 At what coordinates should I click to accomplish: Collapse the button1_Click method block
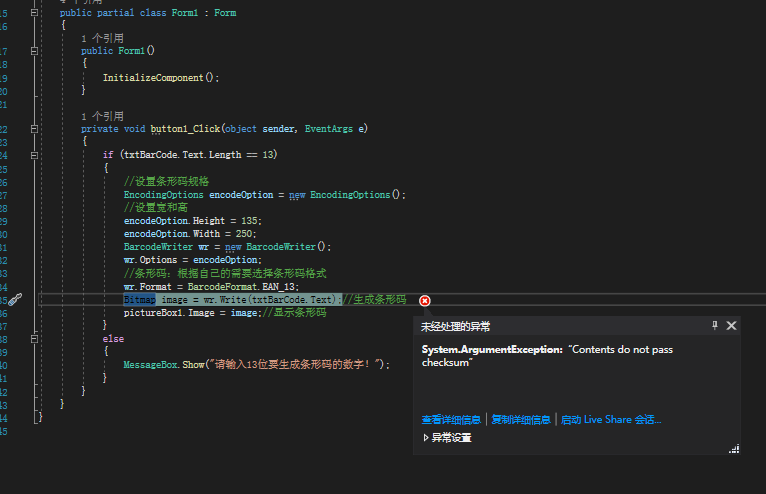point(34,129)
